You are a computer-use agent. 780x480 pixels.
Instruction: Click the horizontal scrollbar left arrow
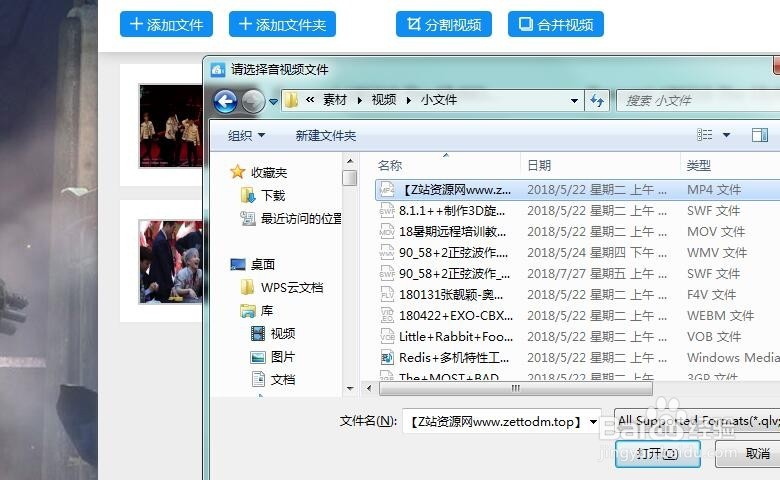369,388
